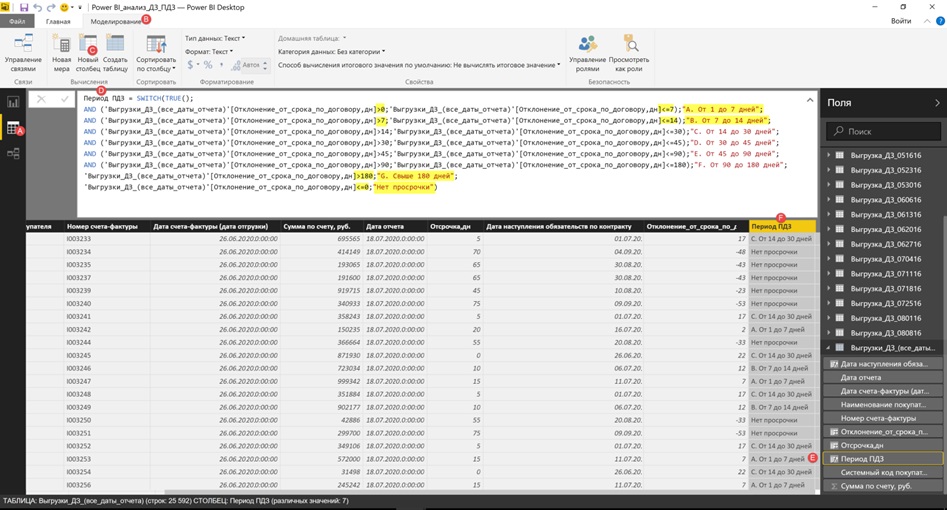The image size is (947, 510).
Task: Expand table Выгрузка_ДЗ_061316
Action: point(828,215)
